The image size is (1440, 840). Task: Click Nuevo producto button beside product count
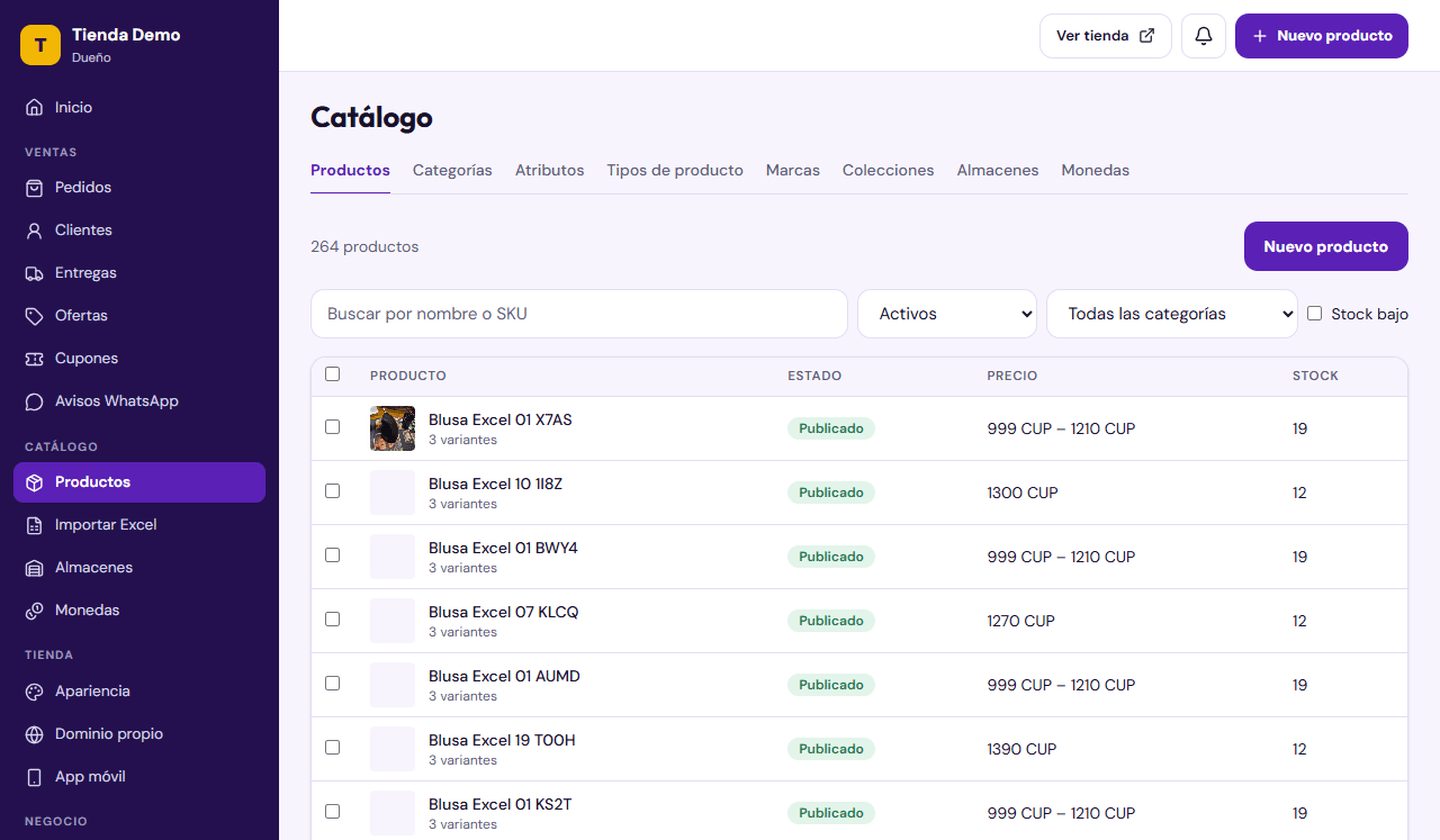(x=1325, y=246)
